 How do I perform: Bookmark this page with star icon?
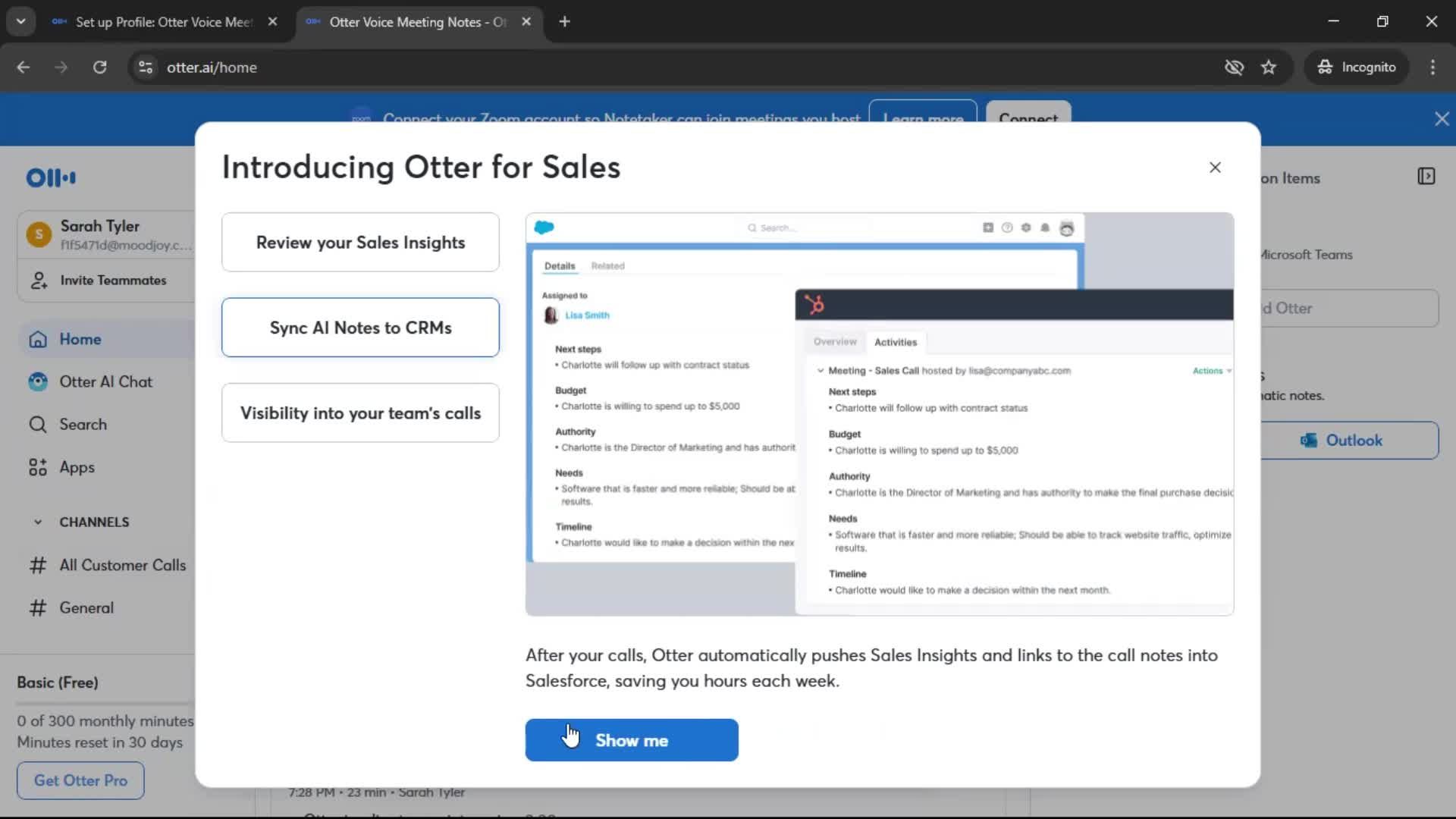pyautogui.click(x=1269, y=67)
